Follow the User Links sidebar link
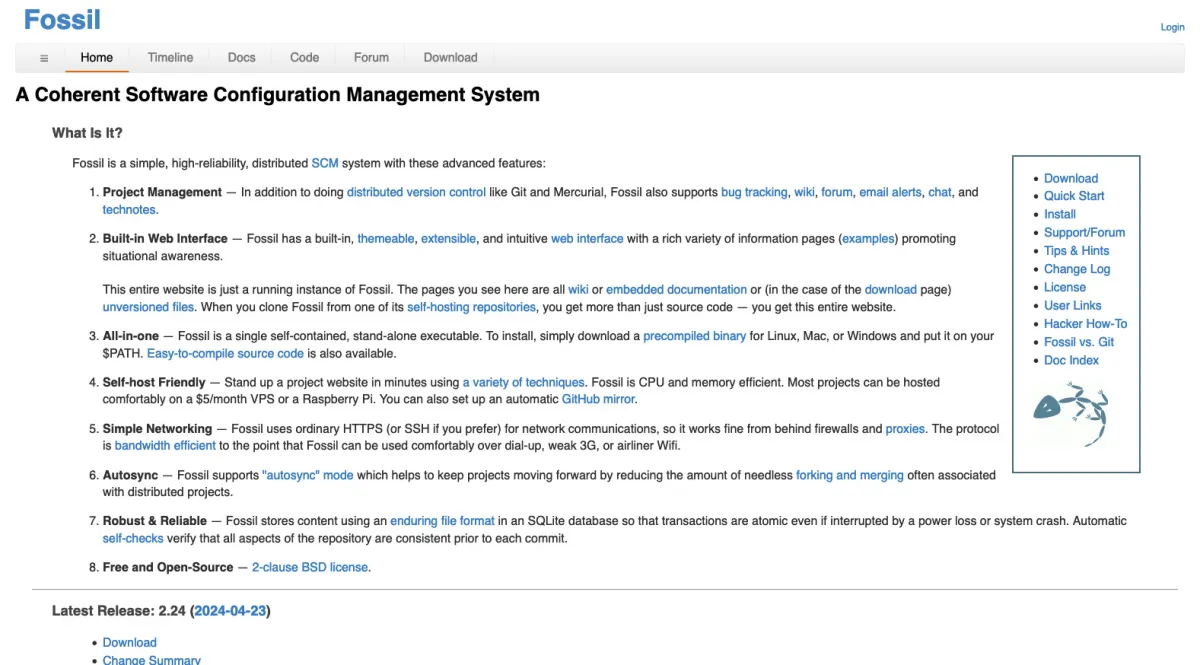The image size is (1200, 665). 1073,305
